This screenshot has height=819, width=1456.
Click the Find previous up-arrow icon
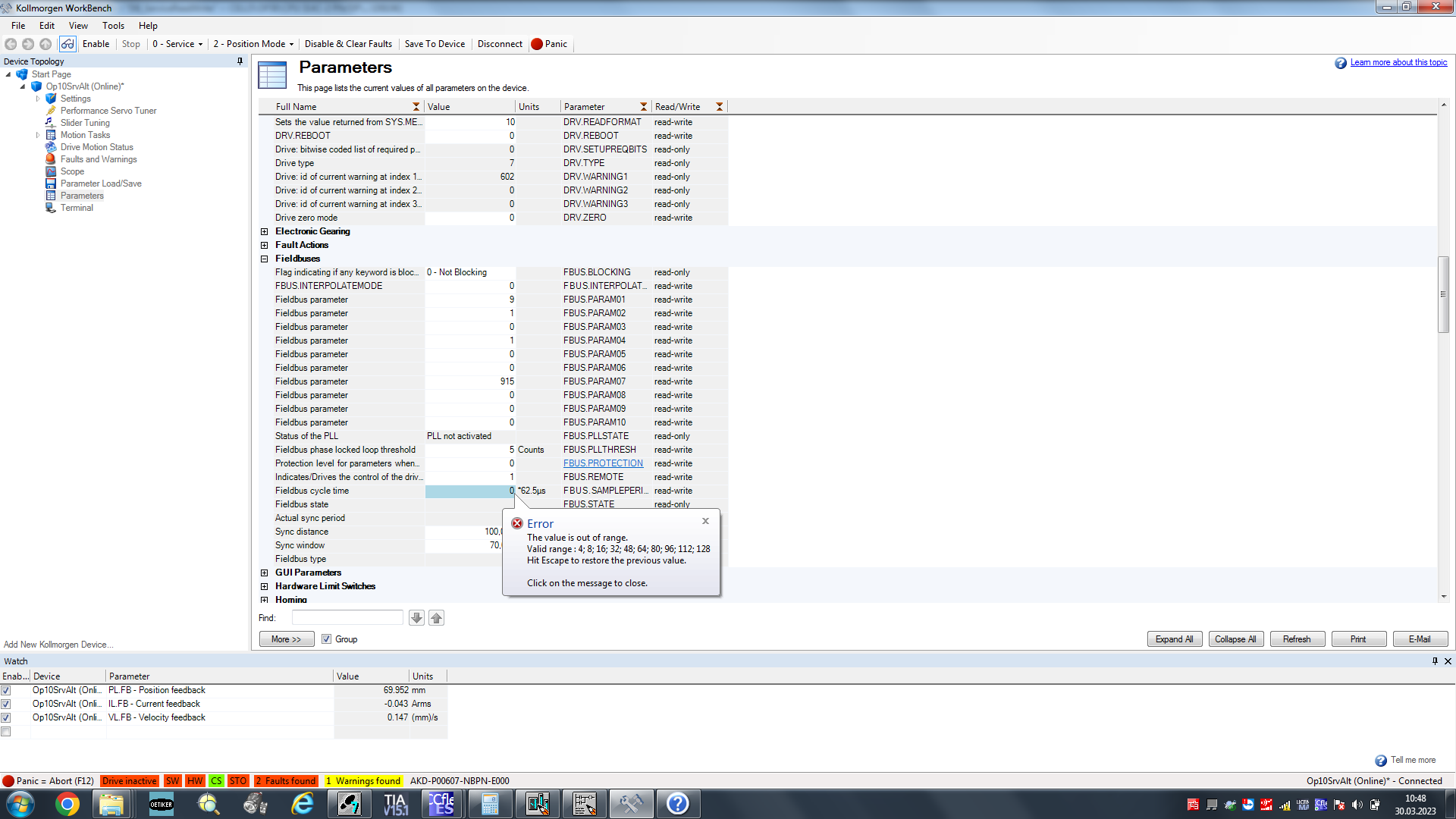point(436,618)
